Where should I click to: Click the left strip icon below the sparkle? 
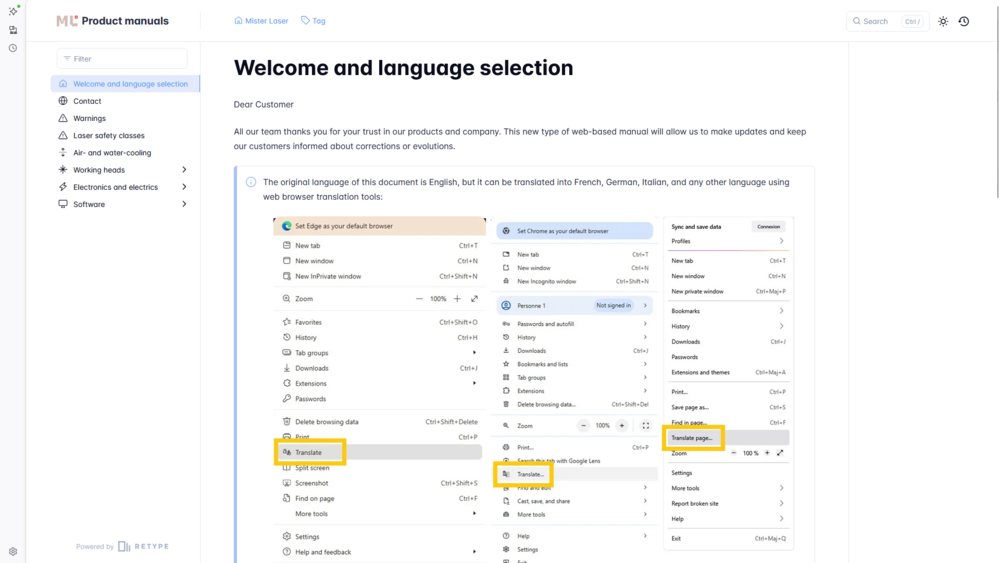click(x=13, y=30)
